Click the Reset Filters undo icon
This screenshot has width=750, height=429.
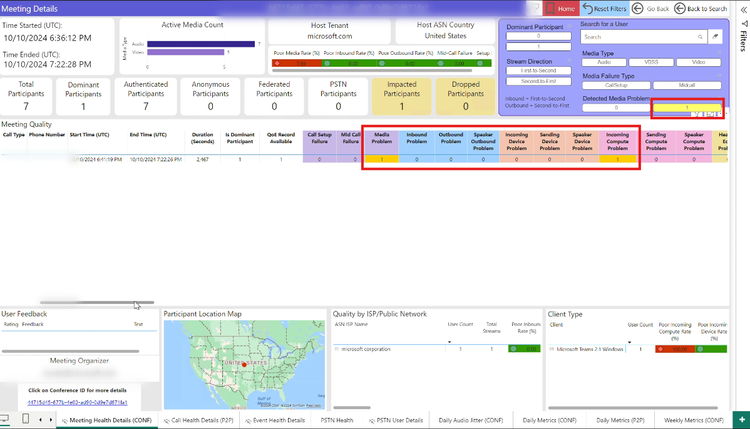587,8
